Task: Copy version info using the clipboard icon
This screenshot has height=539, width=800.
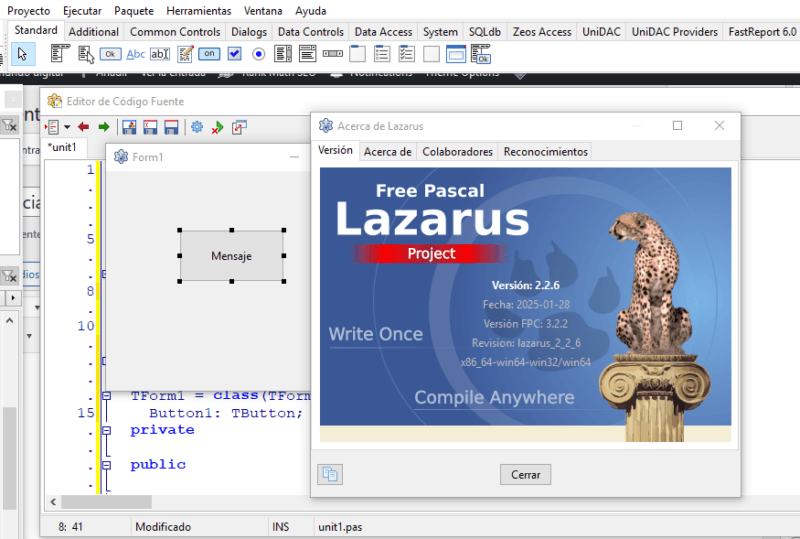Action: [330, 475]
